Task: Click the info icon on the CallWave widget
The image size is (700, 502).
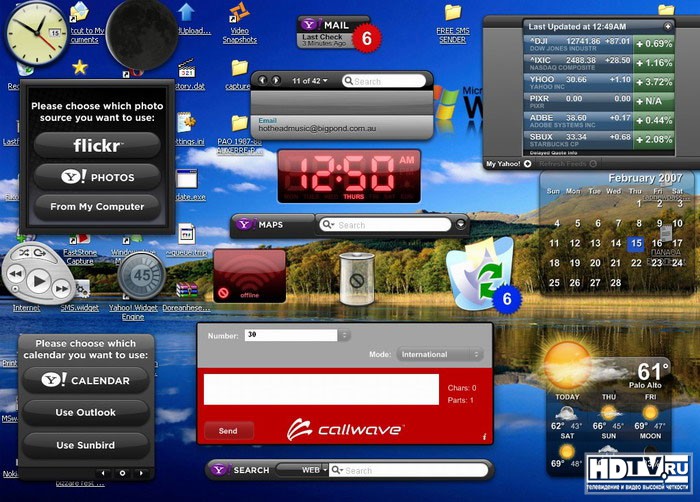Action: point(484,437)
